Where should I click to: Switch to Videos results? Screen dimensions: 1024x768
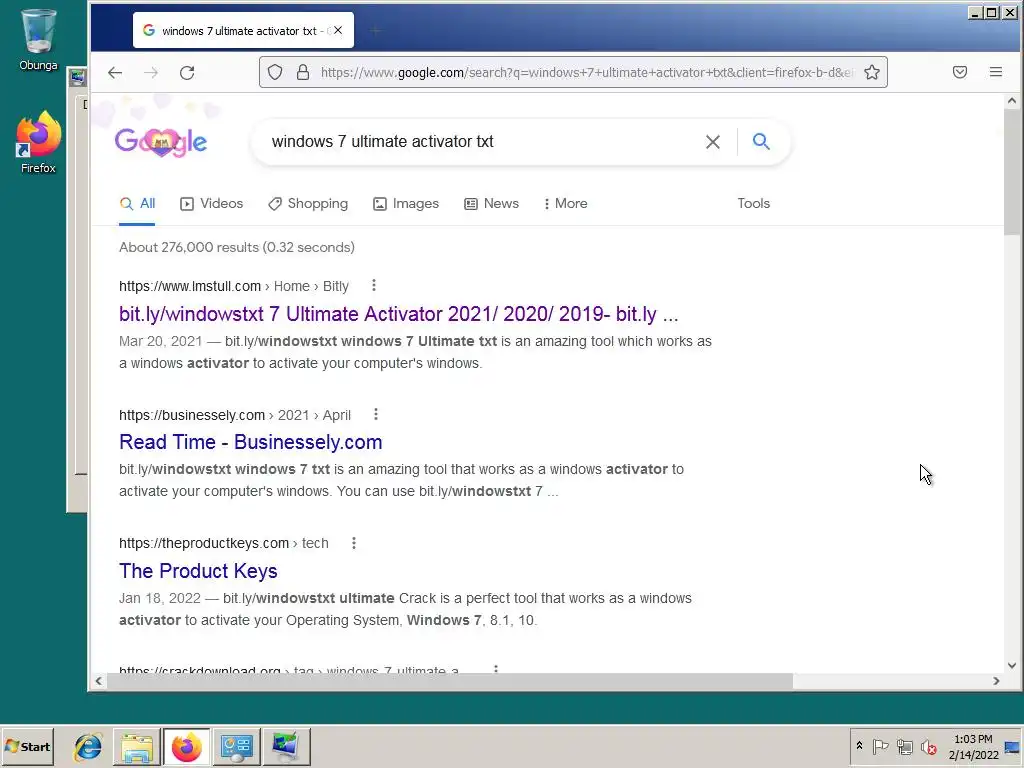coord(212,204)
